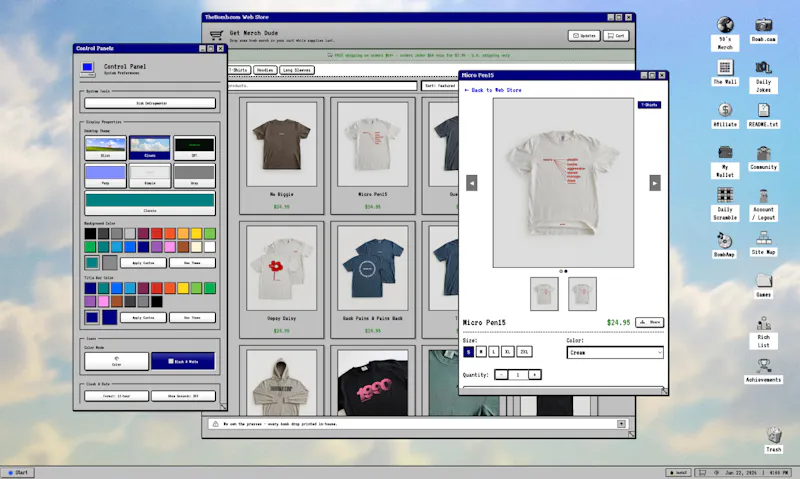The height and width of the screenshot is (479, 800).
Task: Open the Daily Scramble desktop icon
Action: (725, 204)
